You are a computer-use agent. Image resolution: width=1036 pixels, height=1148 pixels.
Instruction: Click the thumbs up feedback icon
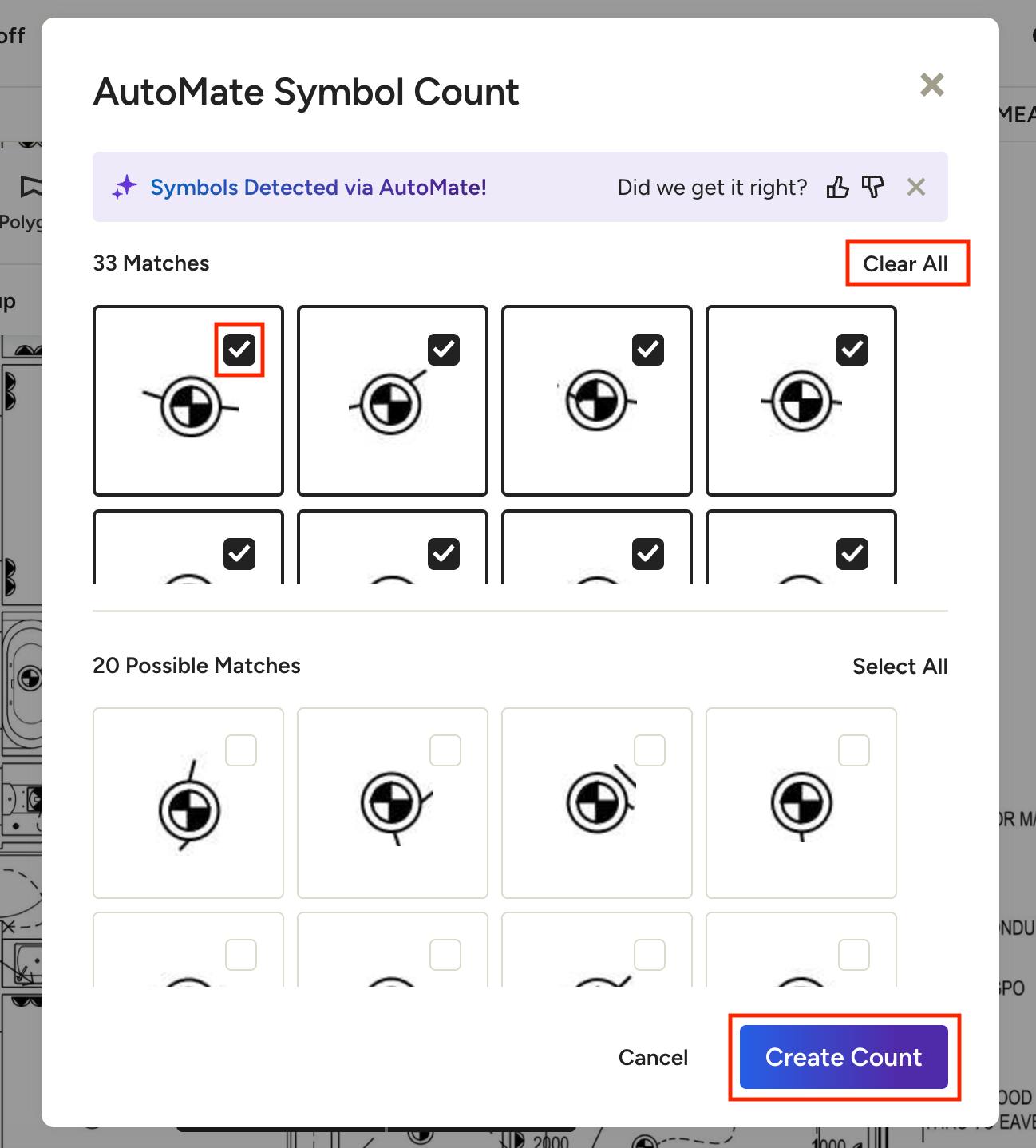[x=837, y=188]
